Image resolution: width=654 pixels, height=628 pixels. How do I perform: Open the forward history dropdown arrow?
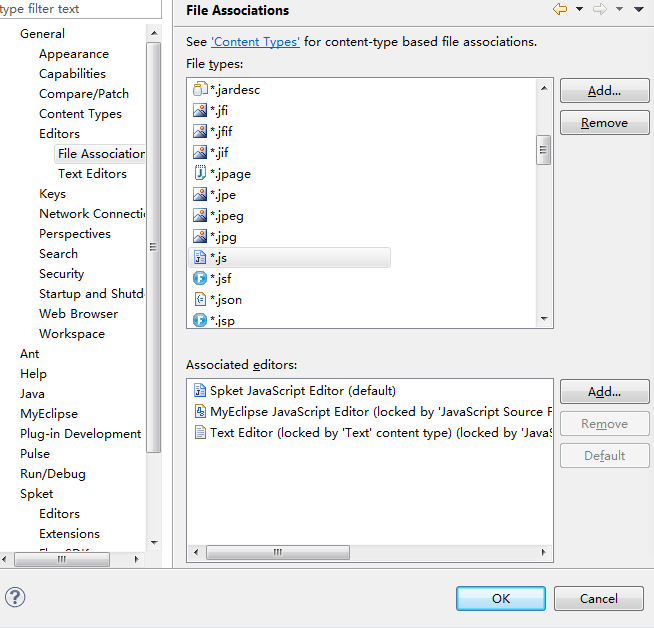(619, 9)
